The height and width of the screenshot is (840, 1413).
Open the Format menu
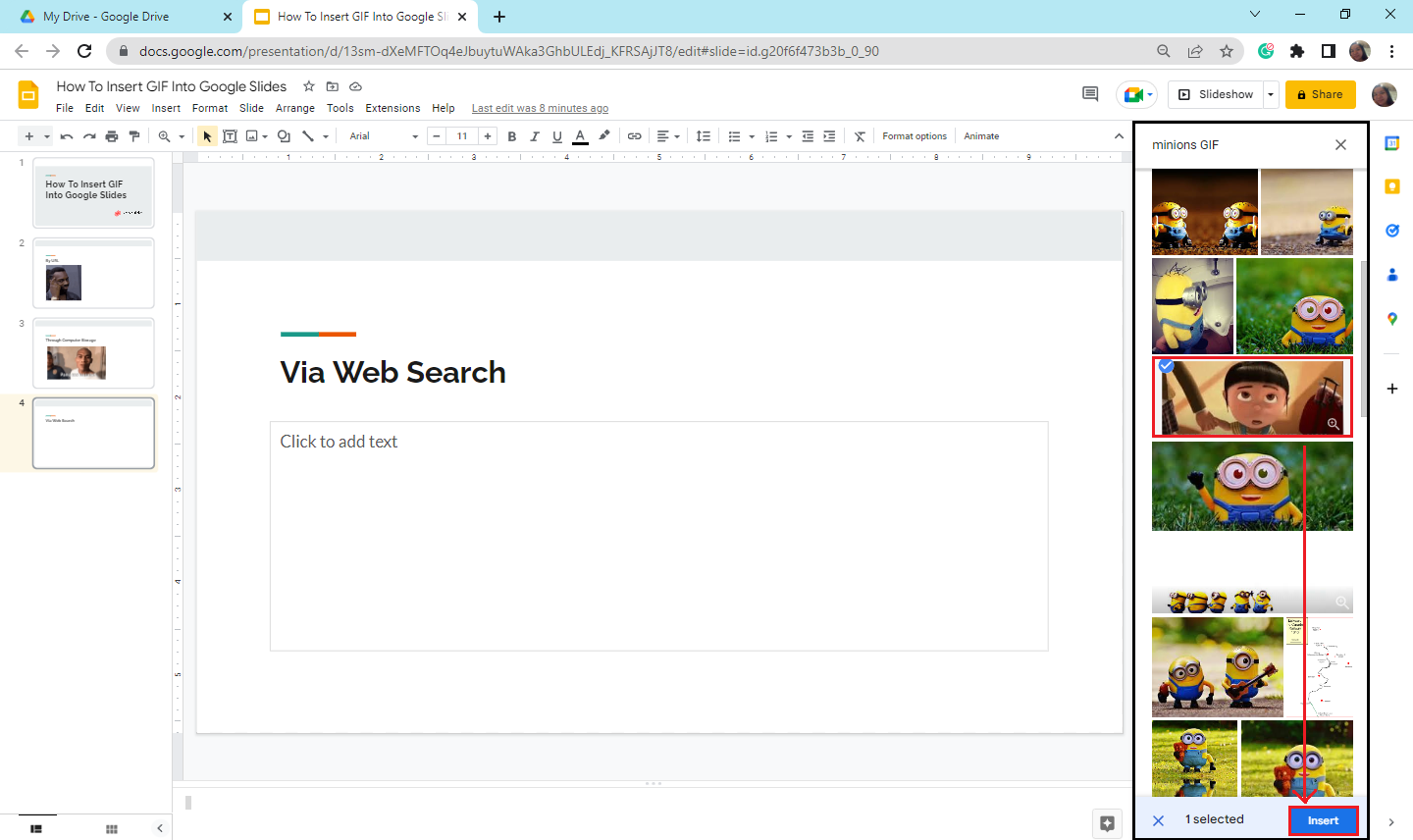click(210, 108)
